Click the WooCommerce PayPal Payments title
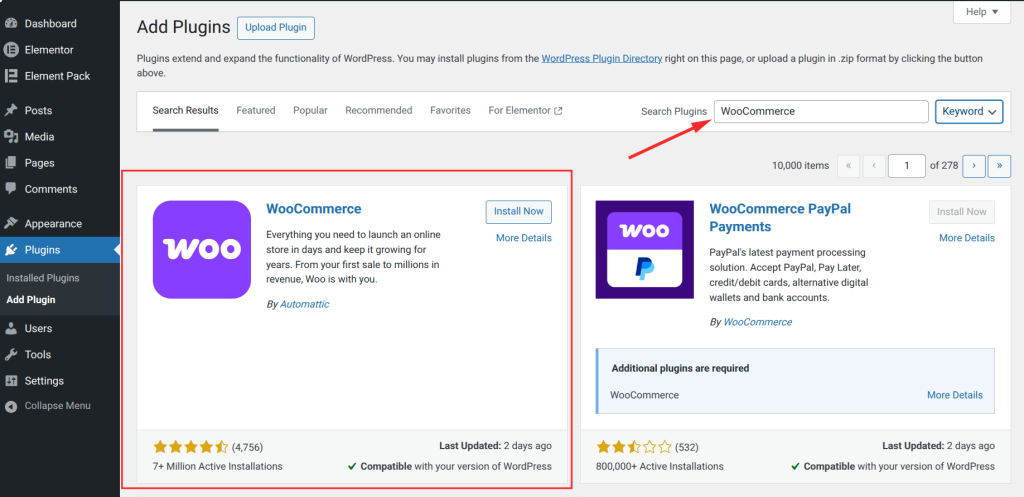1024x497 pixels. 780,218
